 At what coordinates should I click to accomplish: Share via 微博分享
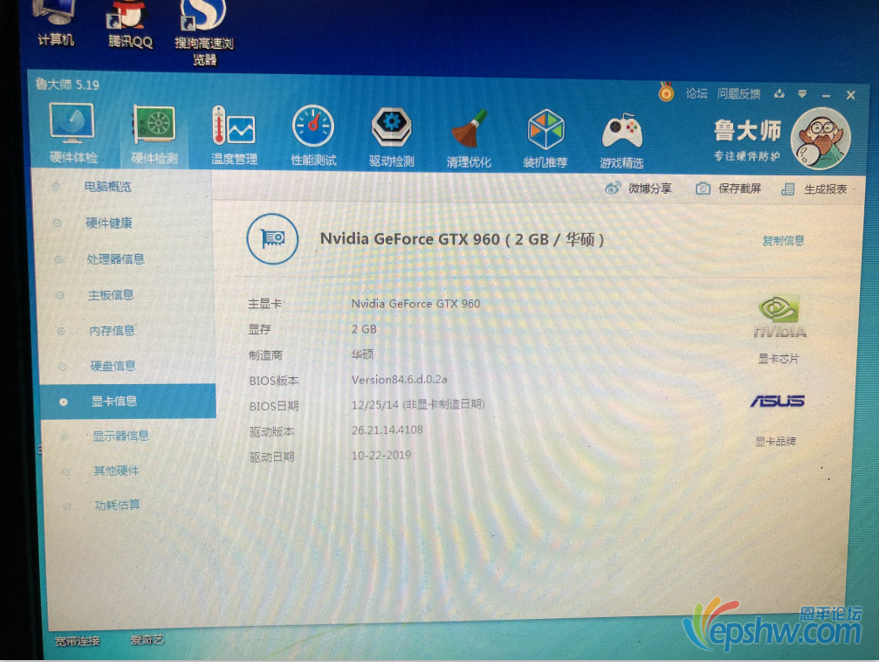coord(638,188)
